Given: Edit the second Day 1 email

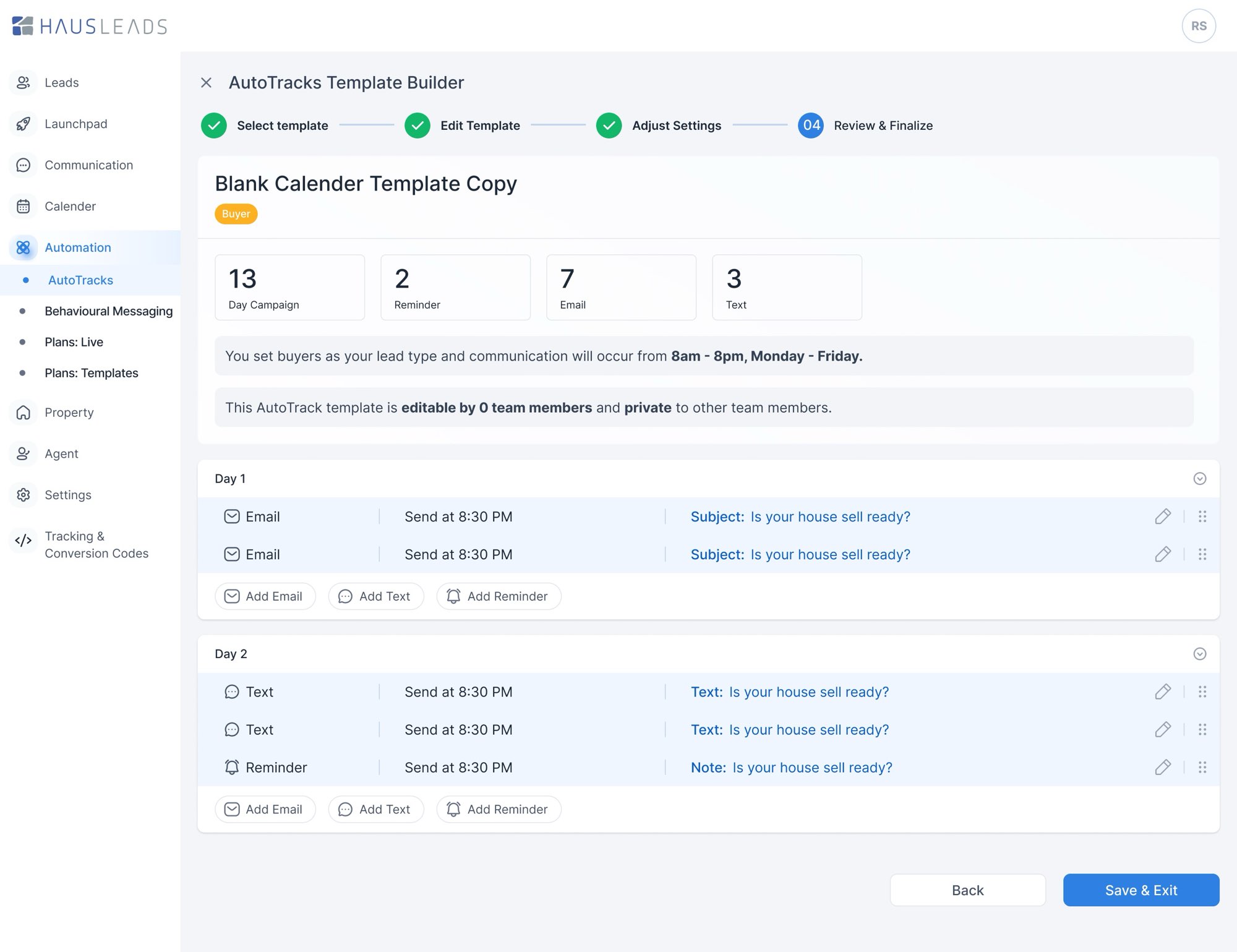Looking at the screenshot, I should tap(1163, 554).
